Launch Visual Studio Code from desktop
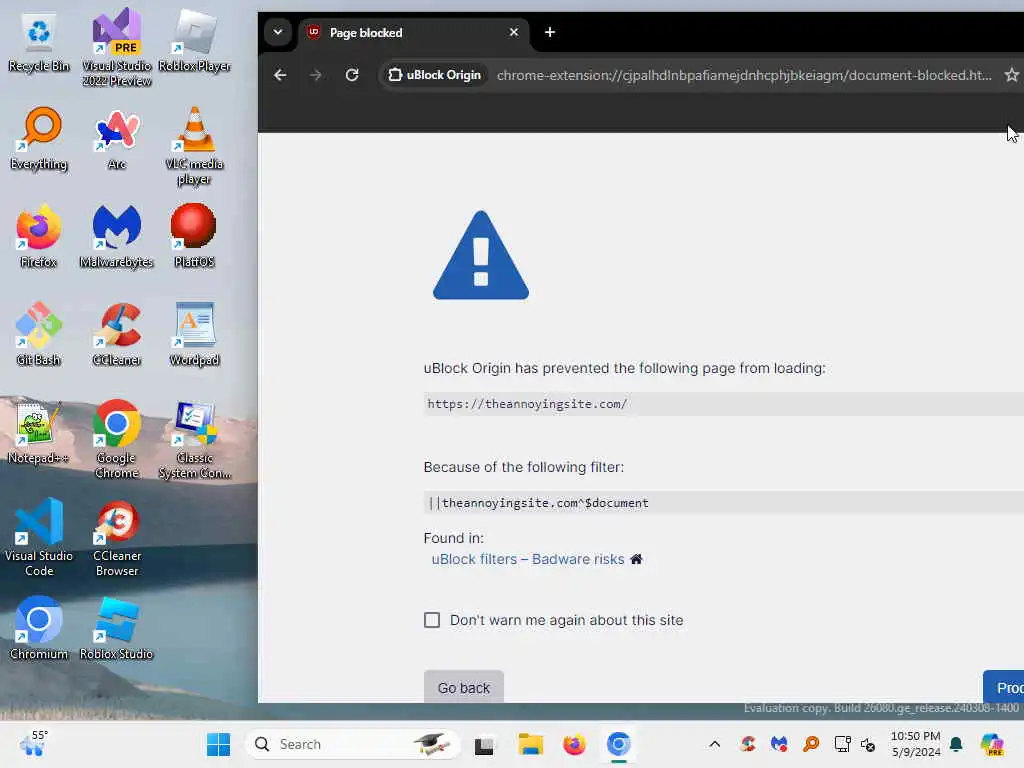 tap(39, 538)
